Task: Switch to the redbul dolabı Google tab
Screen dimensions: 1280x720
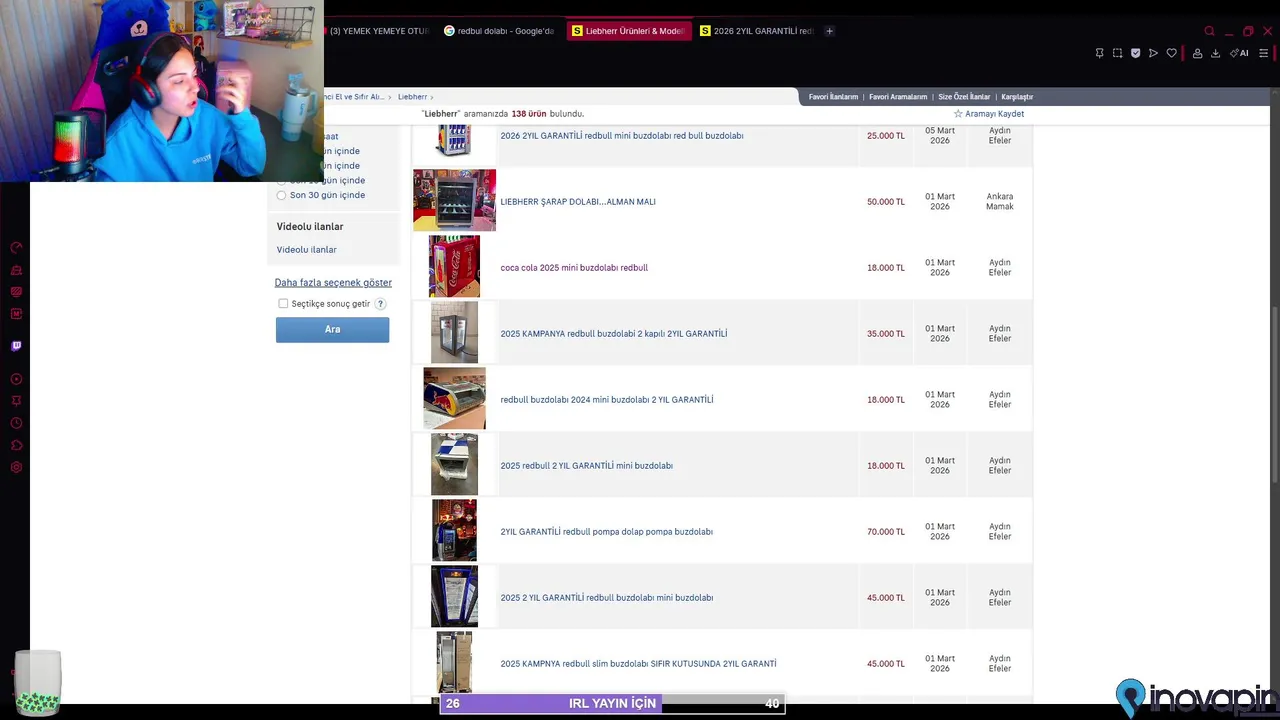Action: tap(499, 31)
